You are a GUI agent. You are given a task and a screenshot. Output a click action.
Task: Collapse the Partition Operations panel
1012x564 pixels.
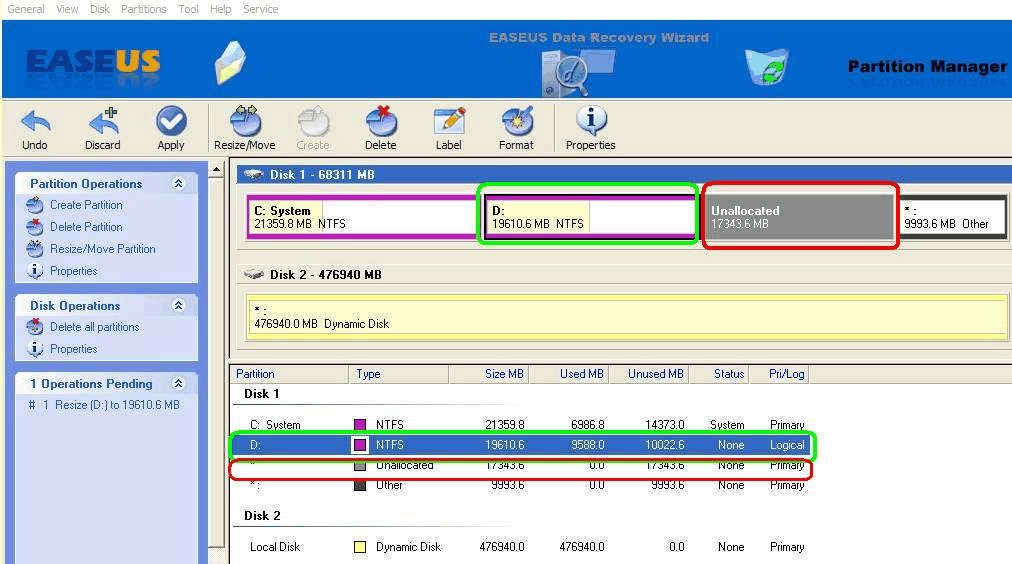(x=179, y=184)
